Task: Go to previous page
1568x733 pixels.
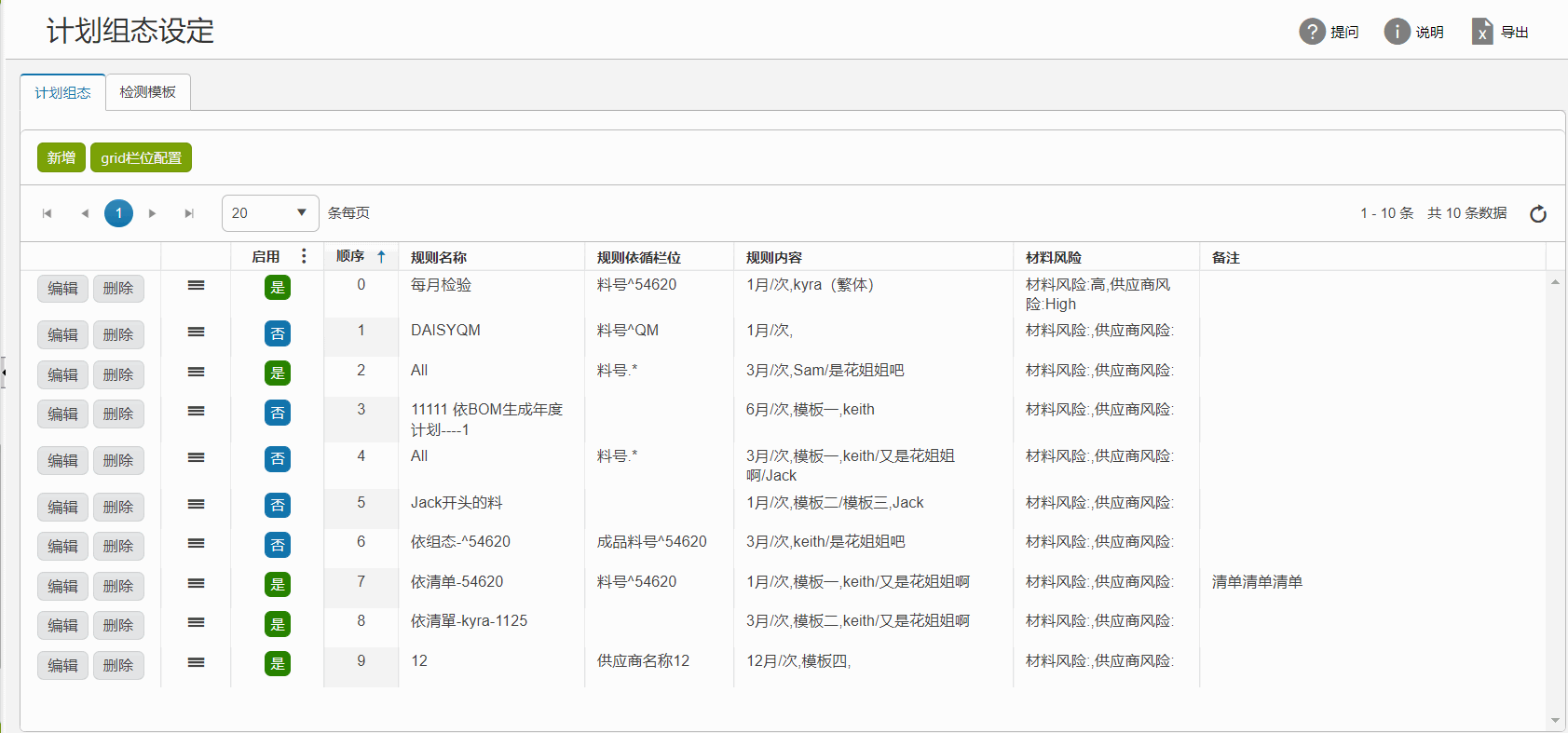Action: coord(85,213)
